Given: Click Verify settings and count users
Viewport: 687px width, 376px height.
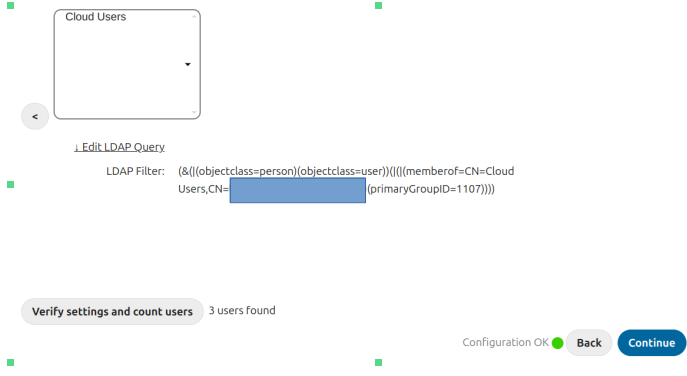Looking at the screenshot, I should point(112,312).
